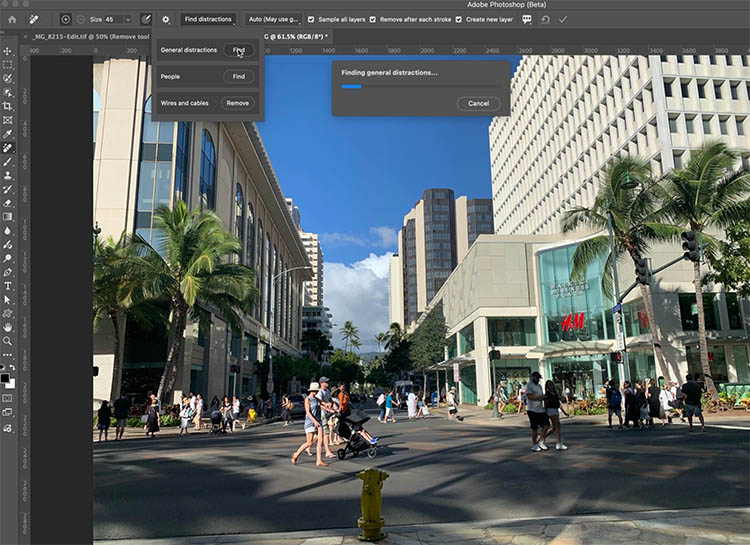Change the screen mode
Viewport: 750px width, 545px height.
coord(7,412)
